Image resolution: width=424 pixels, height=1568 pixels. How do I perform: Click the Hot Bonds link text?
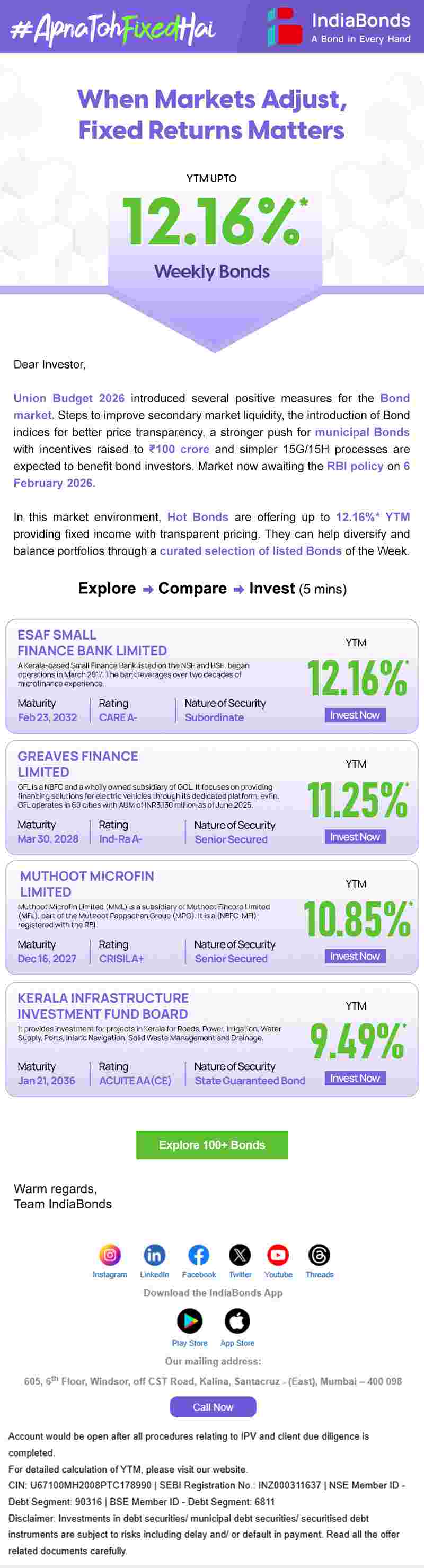(198, 517)
